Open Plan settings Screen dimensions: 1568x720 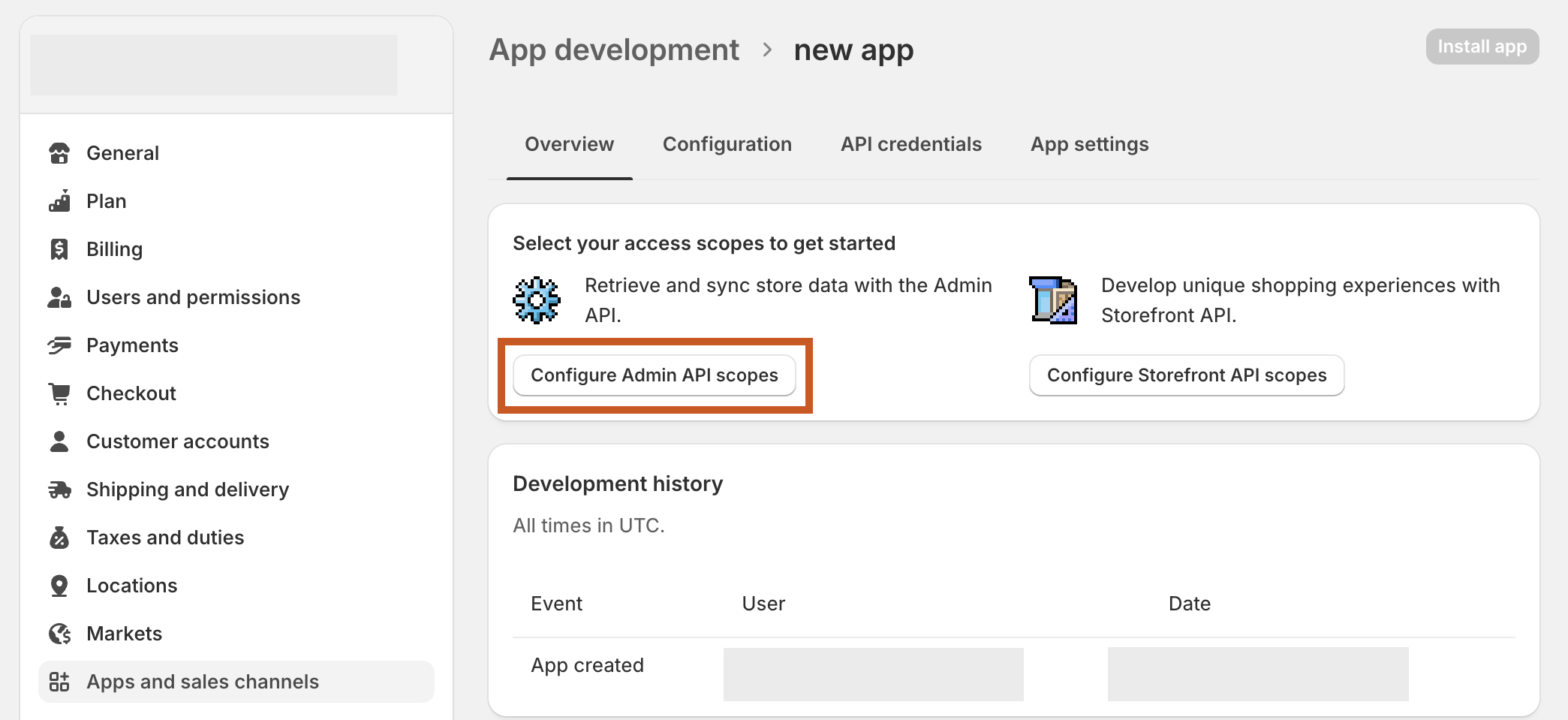236,201
